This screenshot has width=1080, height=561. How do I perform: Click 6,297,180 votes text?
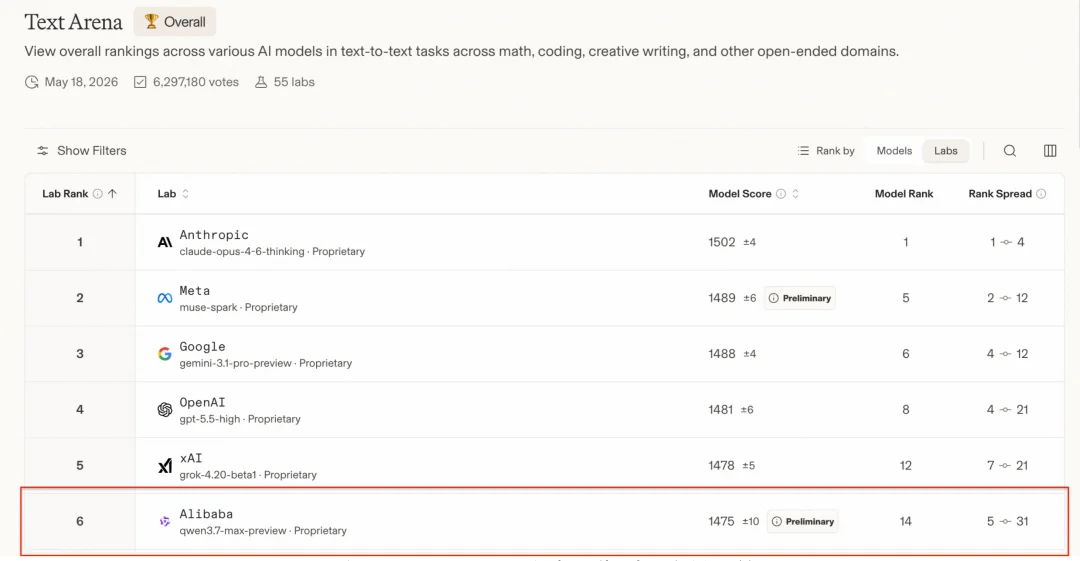196,82
